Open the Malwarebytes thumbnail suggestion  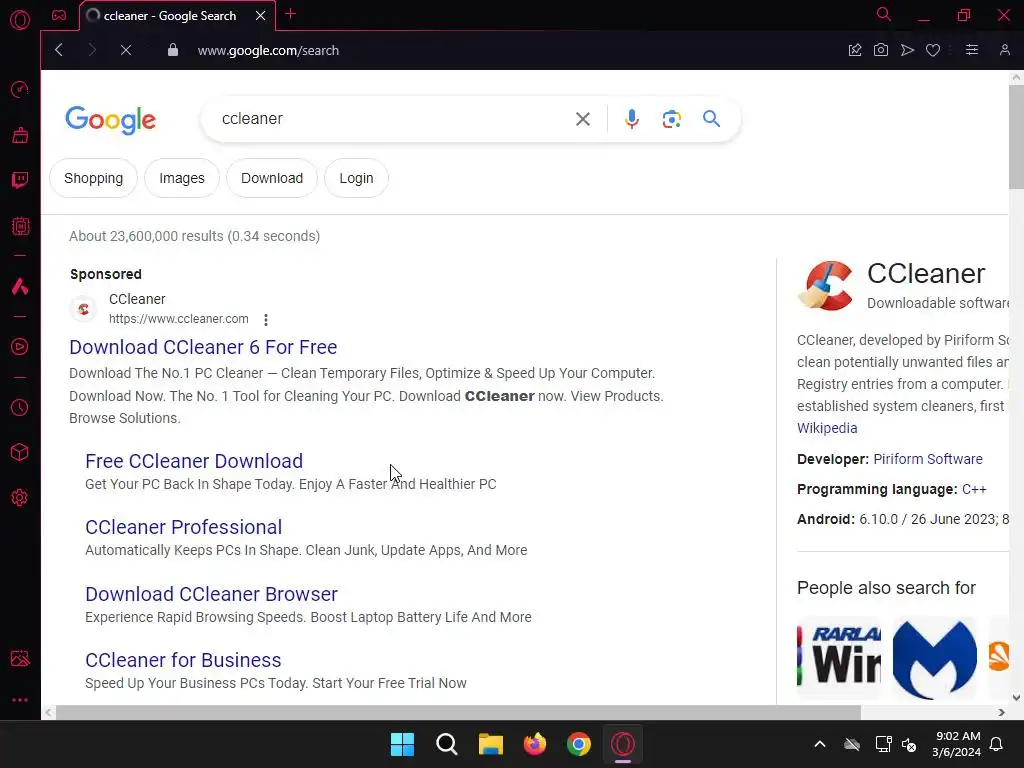935,658
